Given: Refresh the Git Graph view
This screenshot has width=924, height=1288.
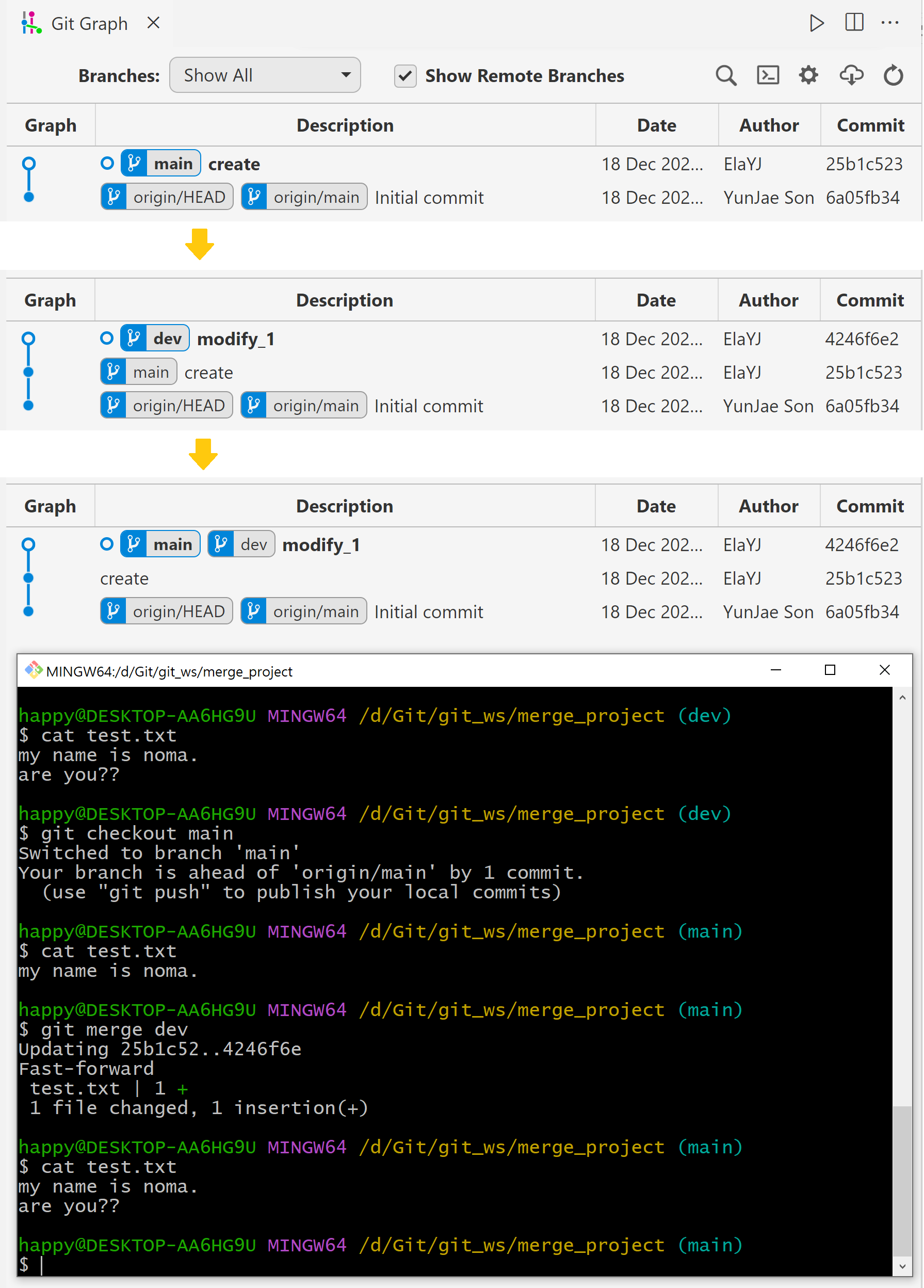Looking at the screenshot, I should click(x=893, y=75).
